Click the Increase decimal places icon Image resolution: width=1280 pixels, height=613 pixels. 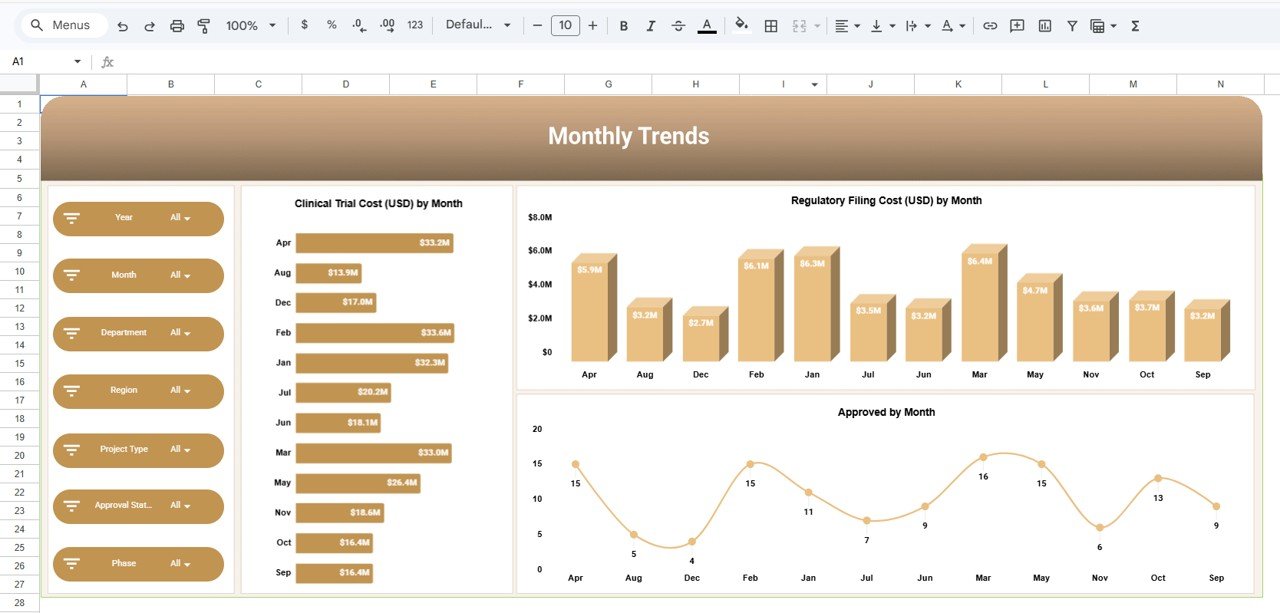click(385, 25)
